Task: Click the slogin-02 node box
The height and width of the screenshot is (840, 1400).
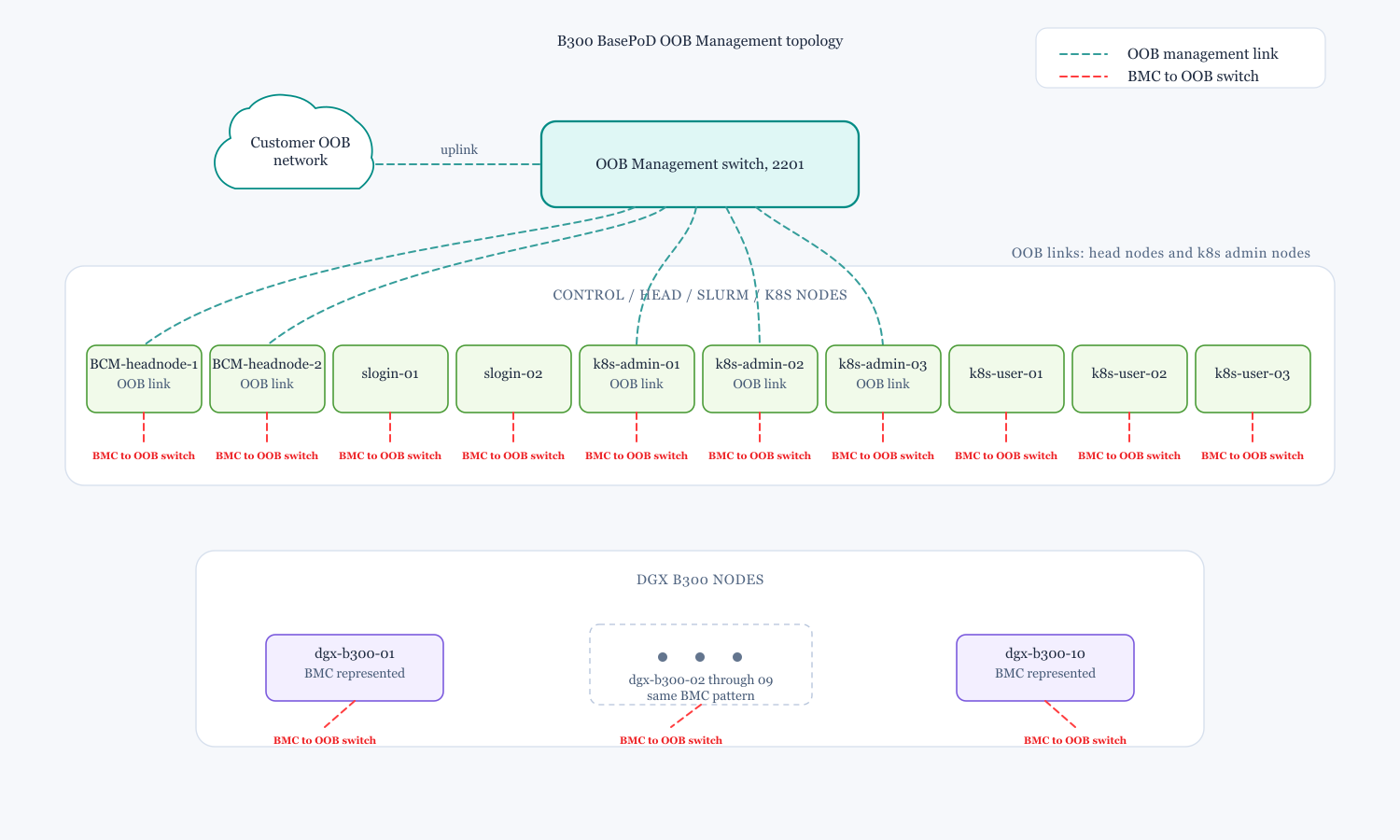Action: click(x=513, y=379)
